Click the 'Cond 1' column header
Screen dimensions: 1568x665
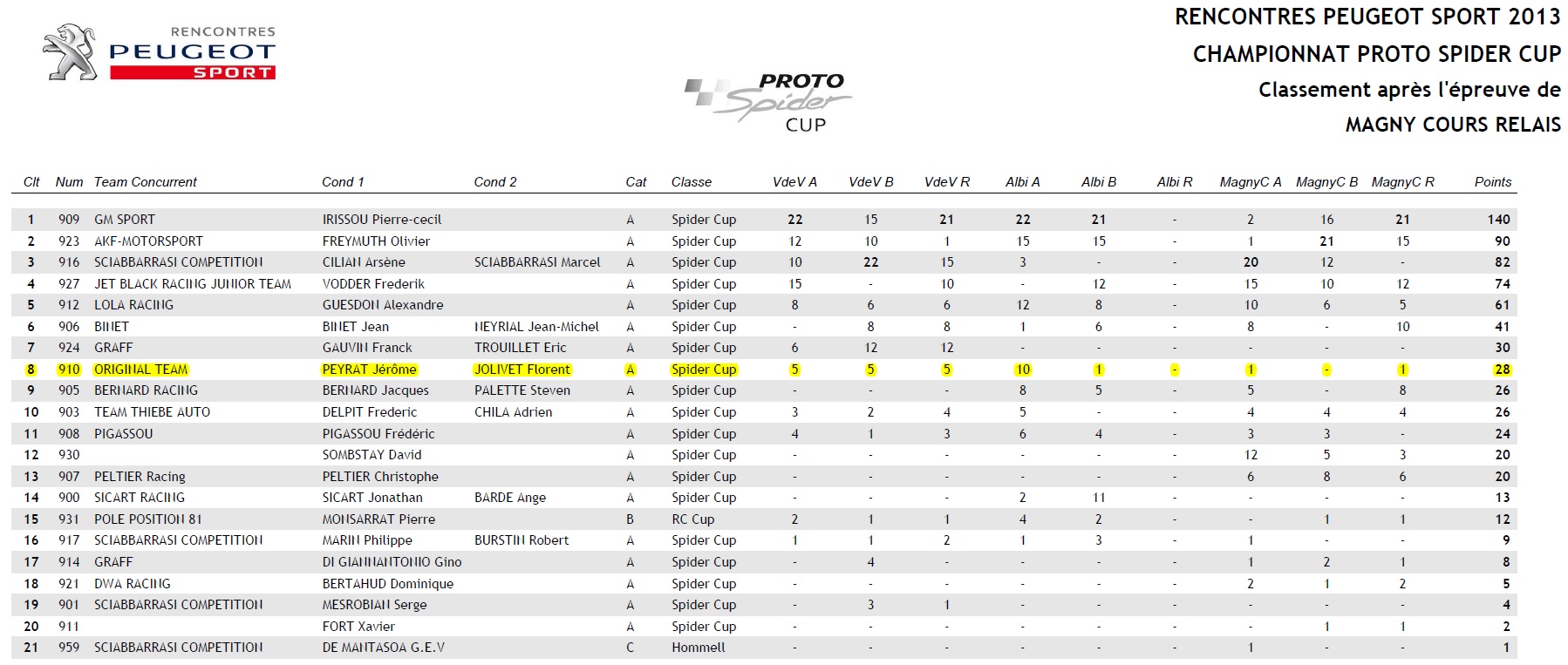pyautogui.click(x=343, y=182)
